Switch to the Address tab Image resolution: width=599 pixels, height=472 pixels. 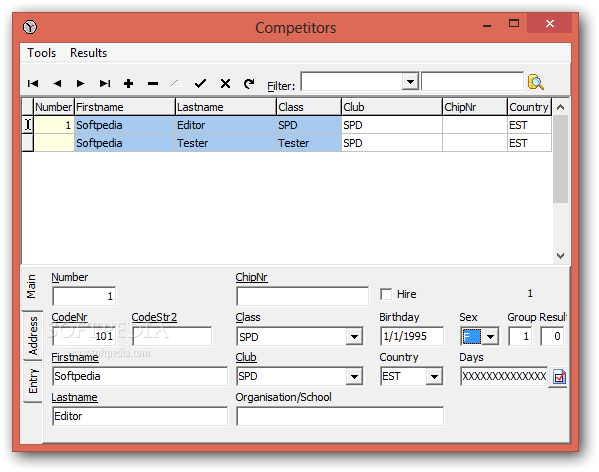point(33,335)
